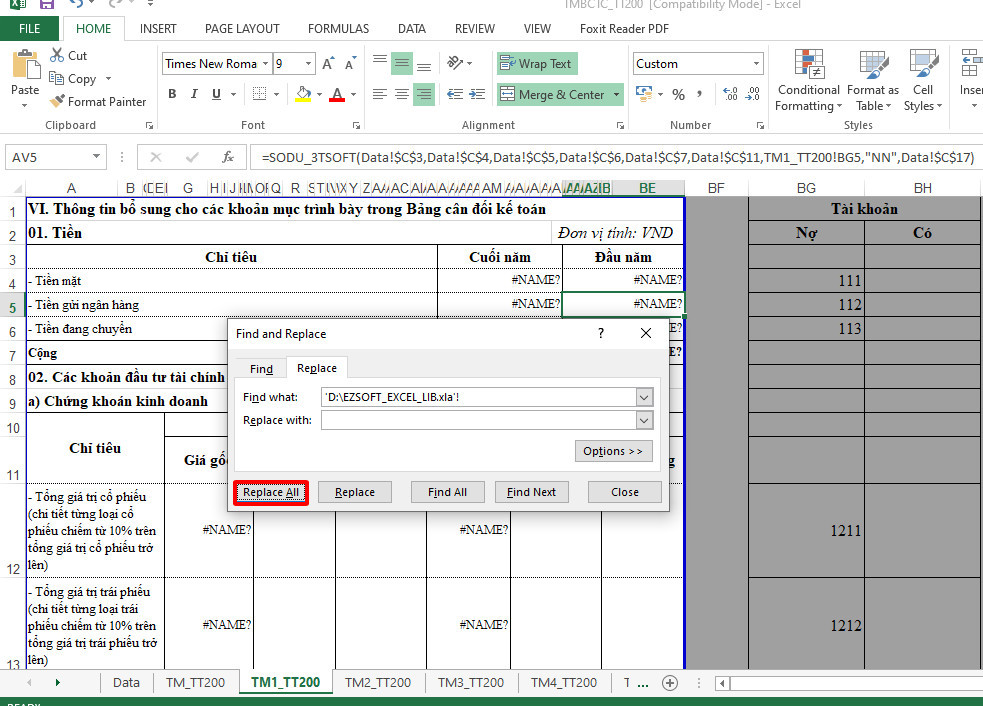This screenshot has width=983, height=706.
Task: Click the Close button in Find and Replace
Action: tap(625, 492)
